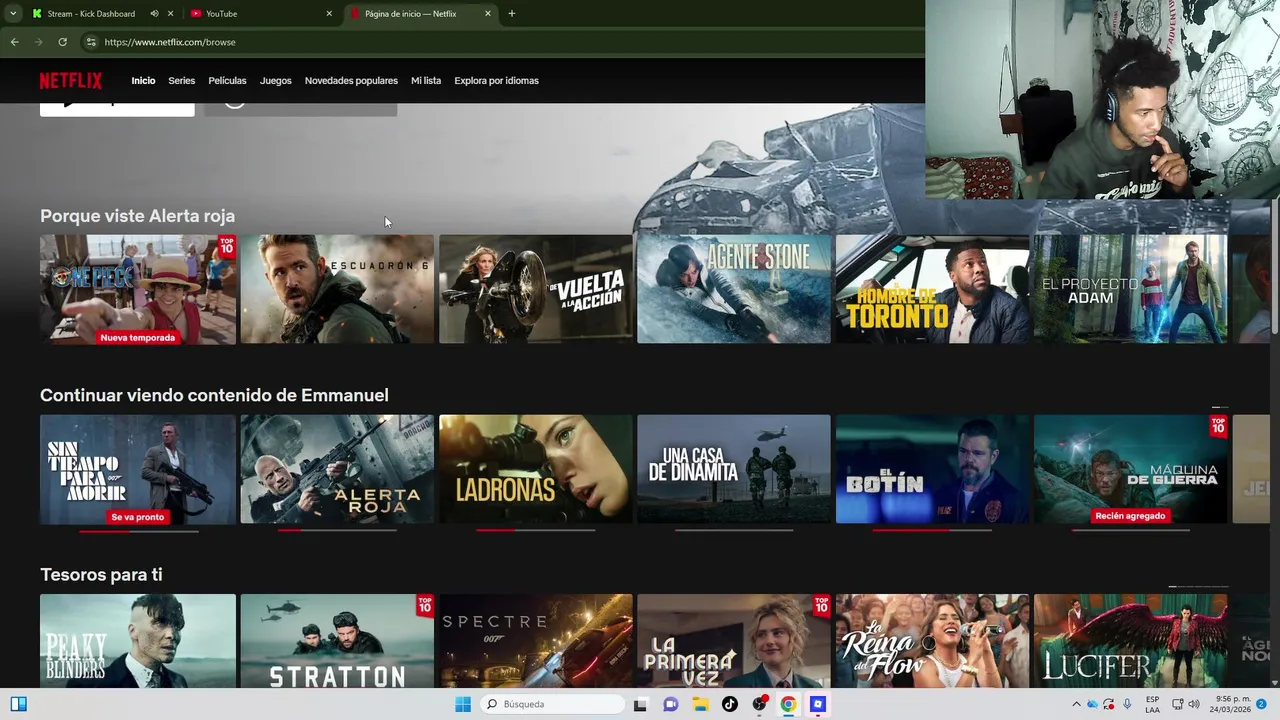Image resolution: width=1280 pixels, height=720 pixels.
Task: Close the Netflix tab
Action: (x=488, y=14)
